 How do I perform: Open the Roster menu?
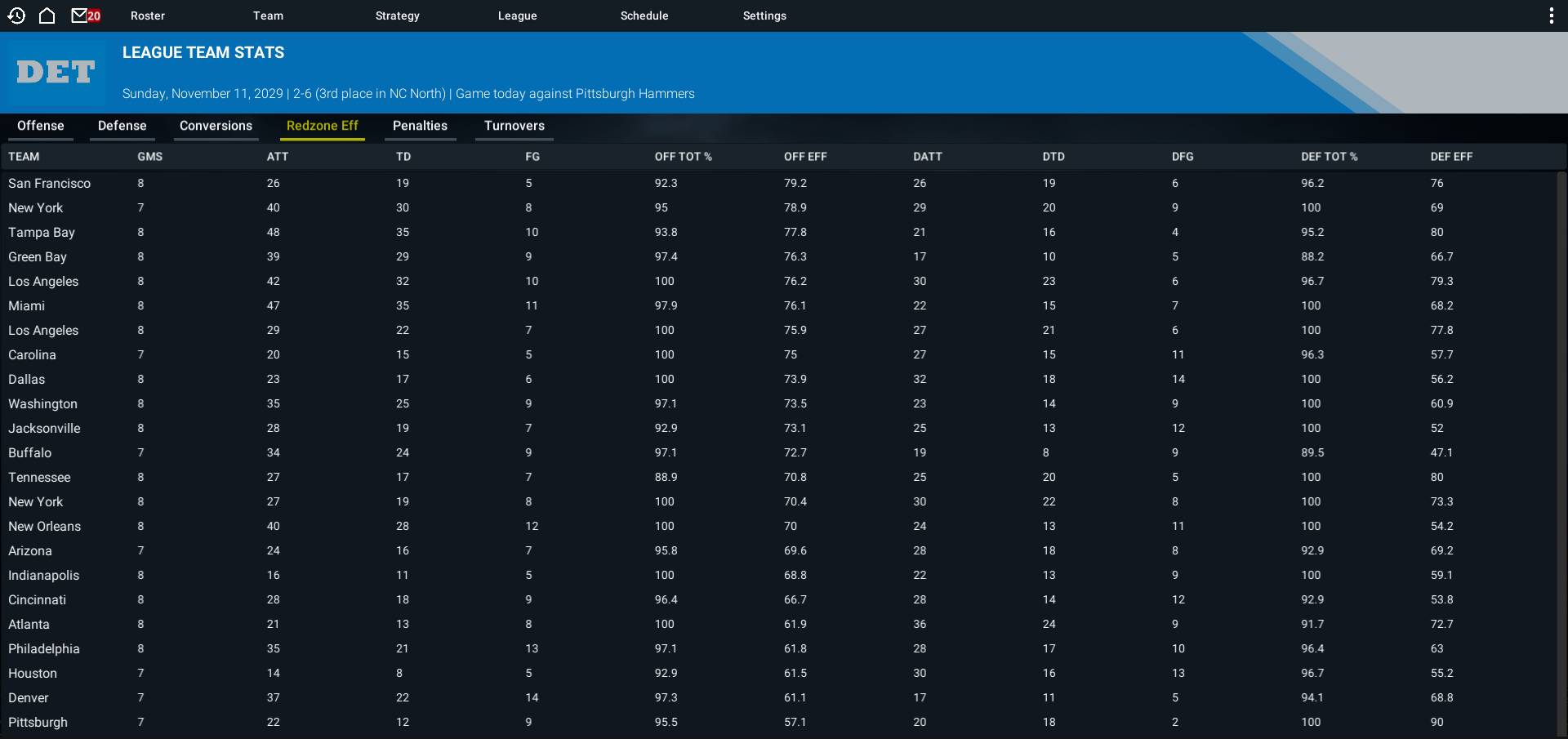[x=148, y=16]
